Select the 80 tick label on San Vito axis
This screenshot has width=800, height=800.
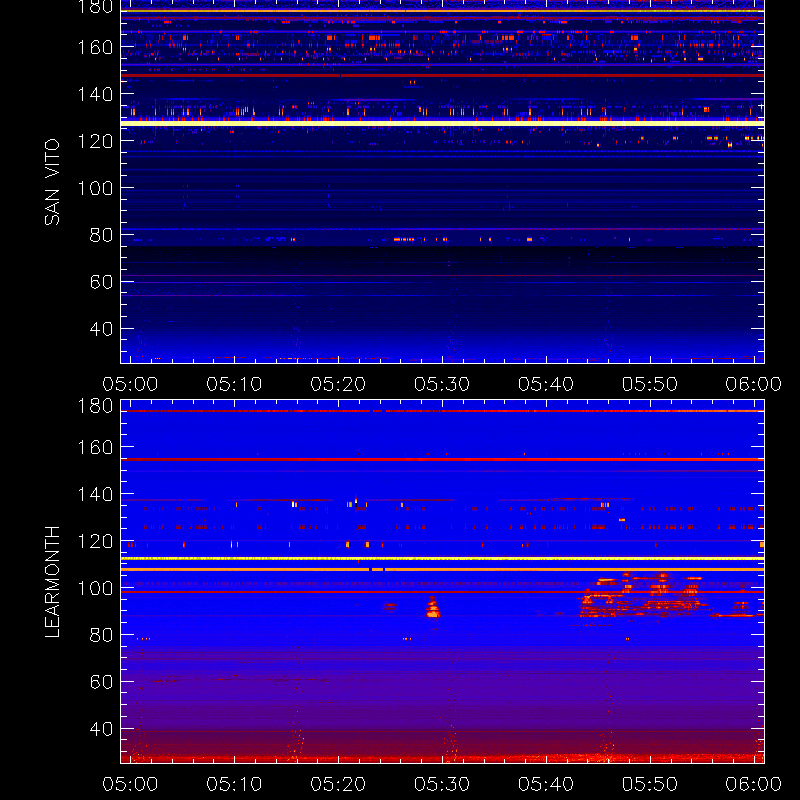tap(102, 235)
